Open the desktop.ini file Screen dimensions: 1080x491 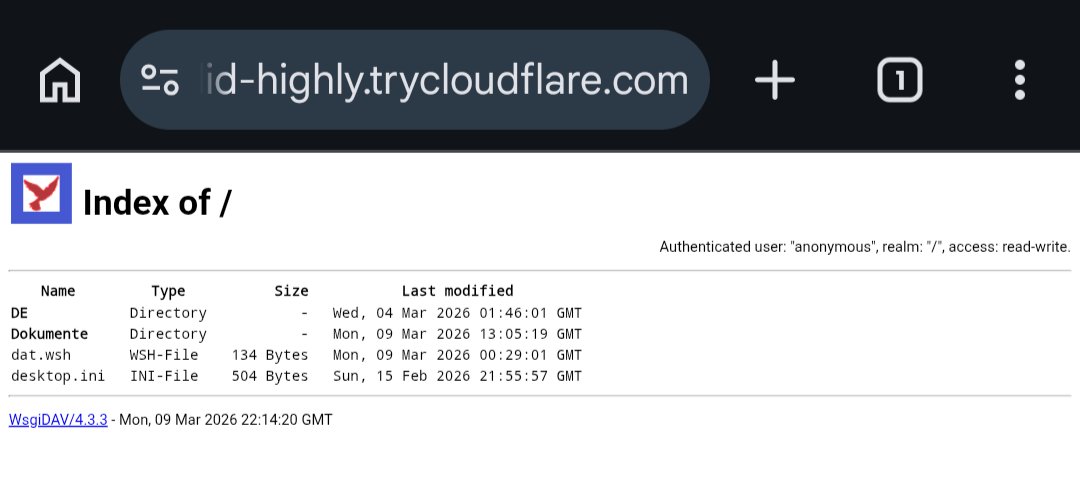click(58, 376)
